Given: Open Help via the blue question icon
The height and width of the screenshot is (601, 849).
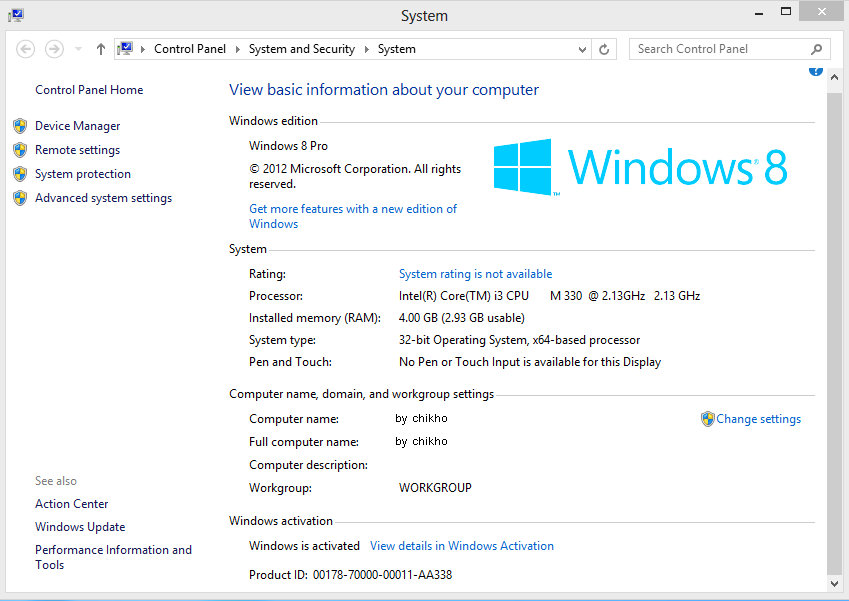Looking at the screenshot, I should (816, 71).
